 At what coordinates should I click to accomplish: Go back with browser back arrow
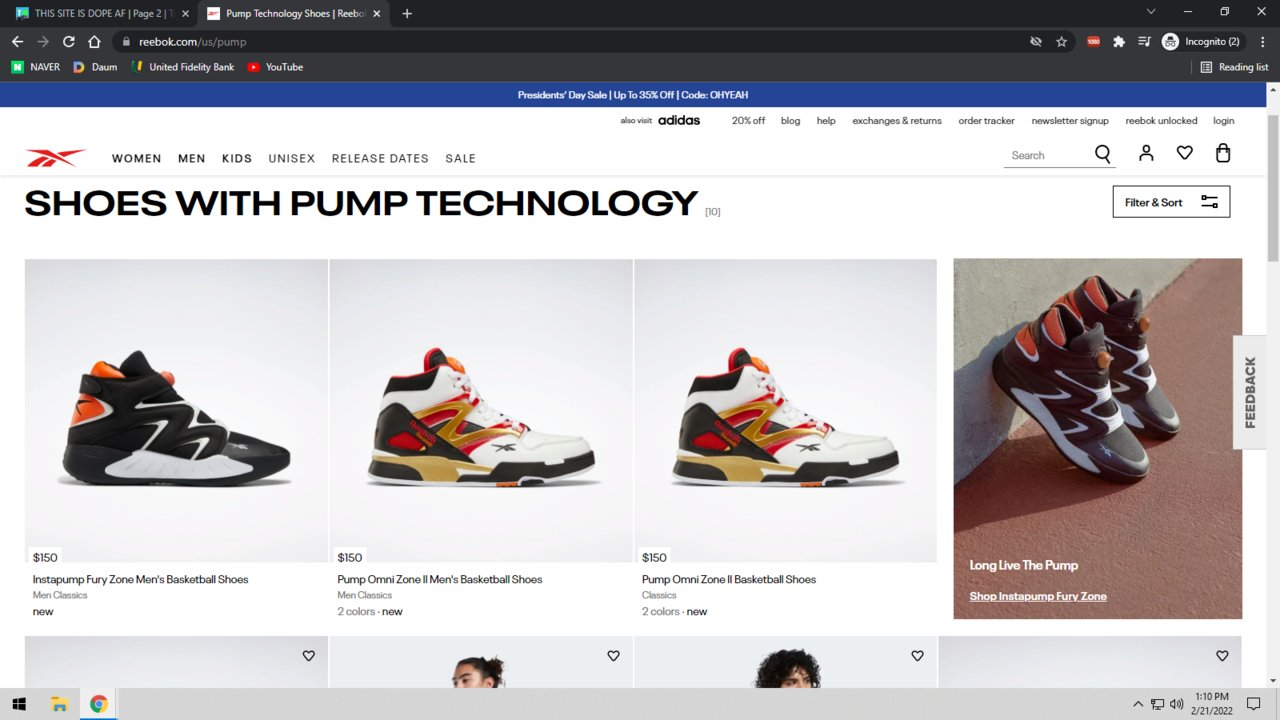[17, 42]
